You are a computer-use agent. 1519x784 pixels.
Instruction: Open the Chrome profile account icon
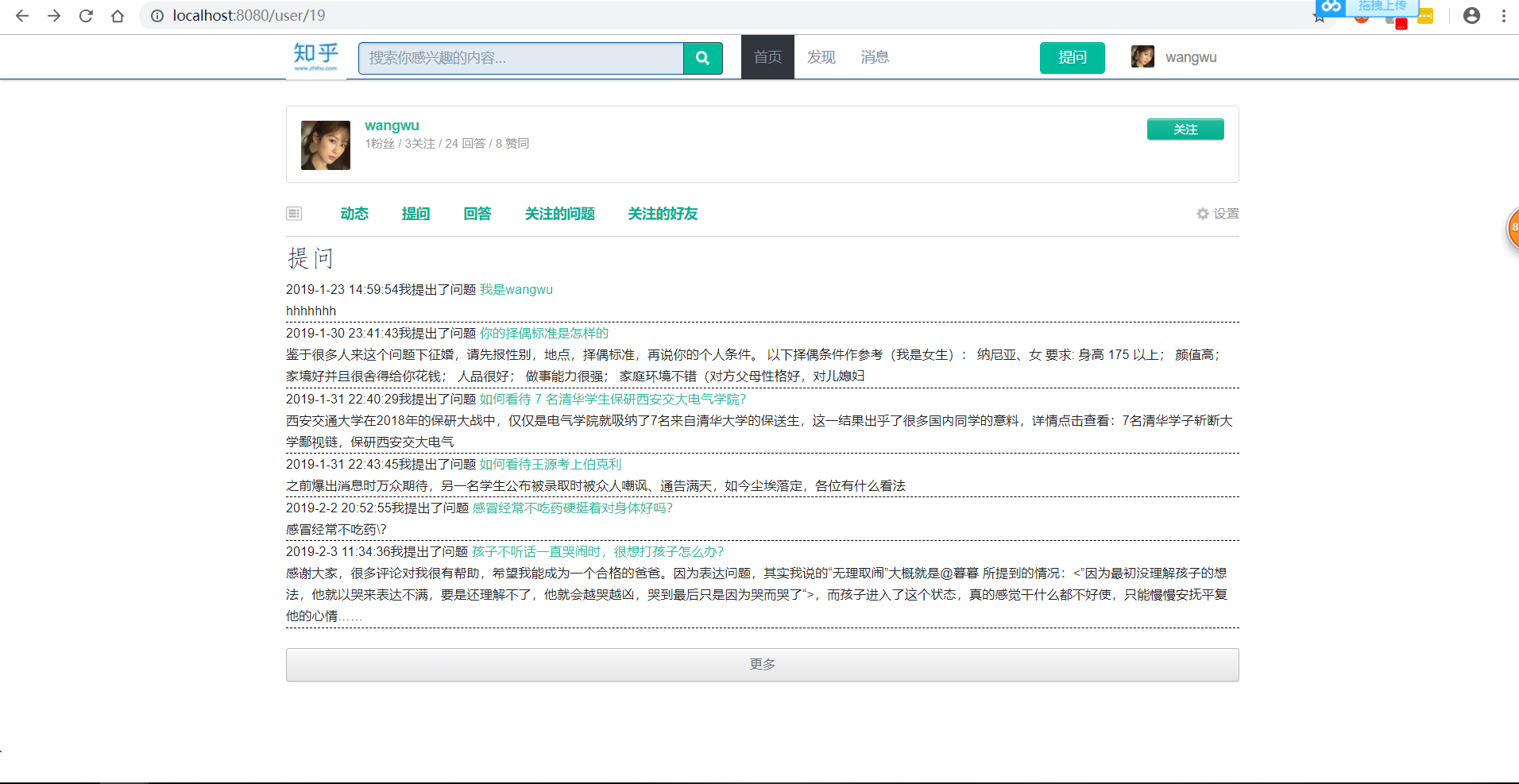click(1471, 16)
